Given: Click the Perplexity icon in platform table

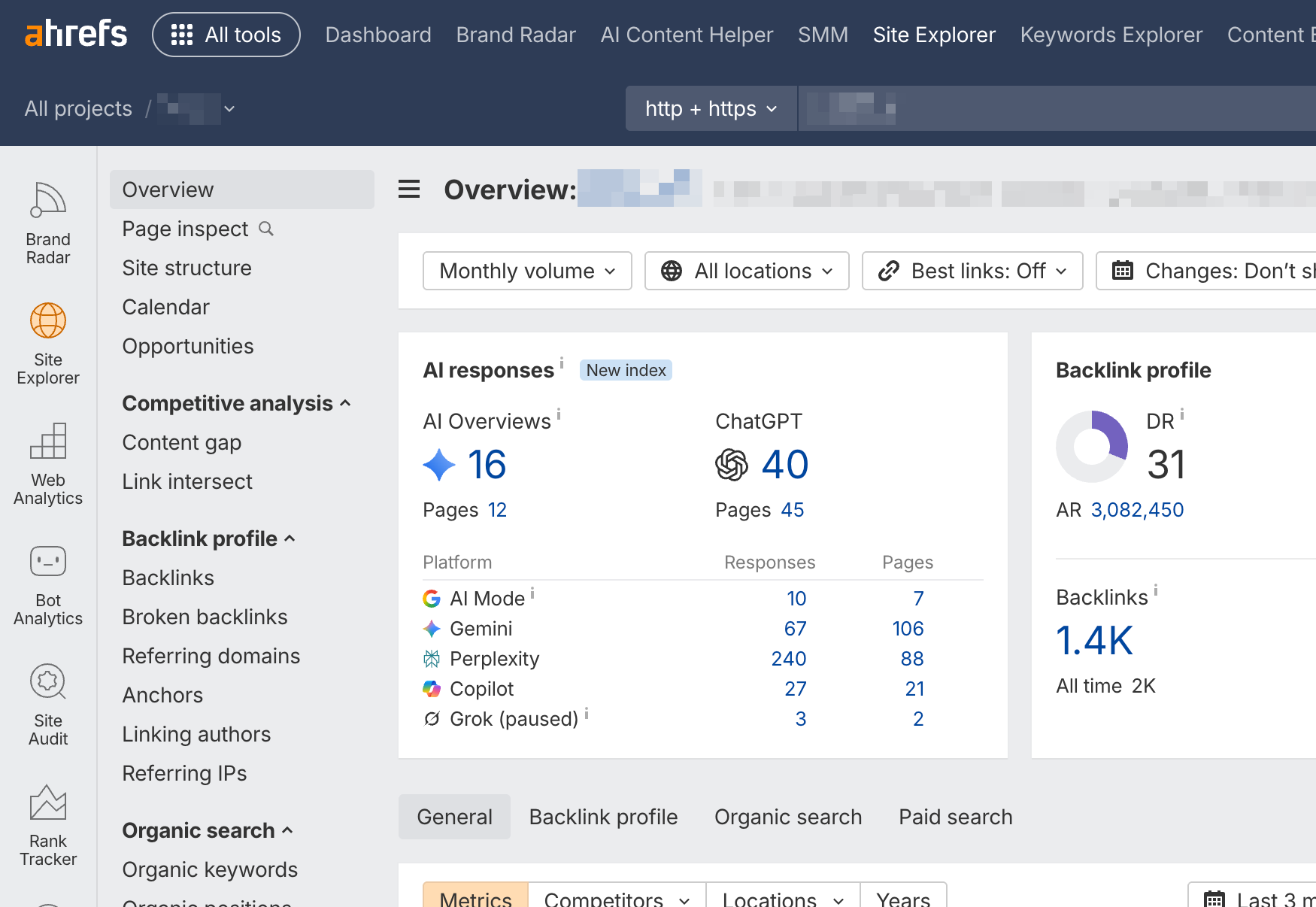Looking at the screenshot, I should 432,659.
